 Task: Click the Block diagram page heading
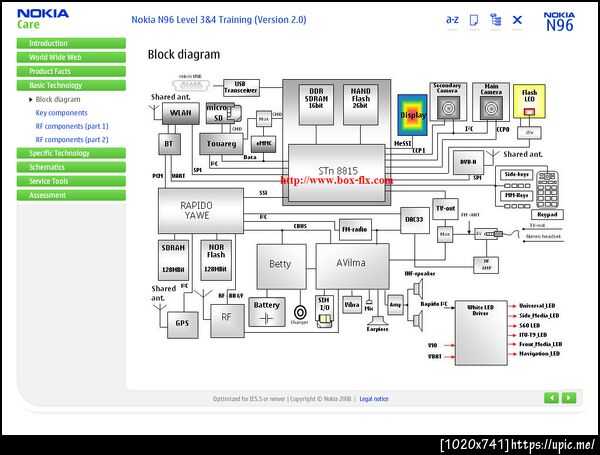coord(184,55)
